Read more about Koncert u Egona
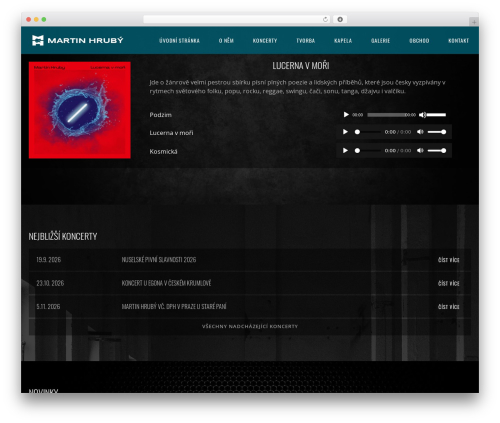 point(448,283)
